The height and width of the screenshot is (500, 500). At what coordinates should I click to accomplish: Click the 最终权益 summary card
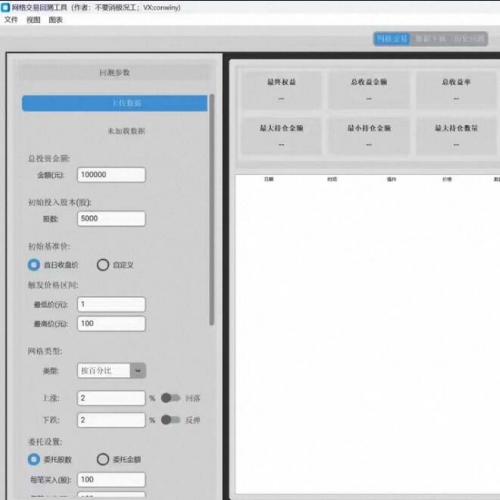[281, 90]
